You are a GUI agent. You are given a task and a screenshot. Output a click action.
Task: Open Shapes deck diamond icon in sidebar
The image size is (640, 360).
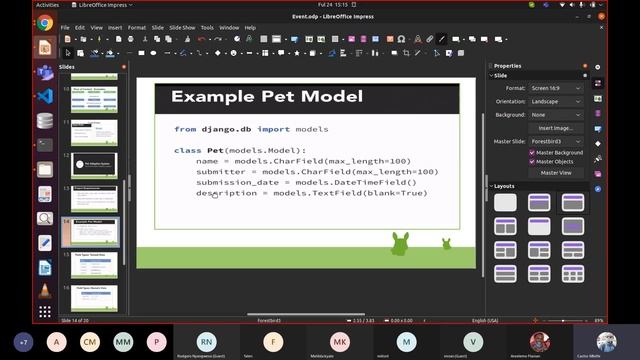(x=598, y=144)
